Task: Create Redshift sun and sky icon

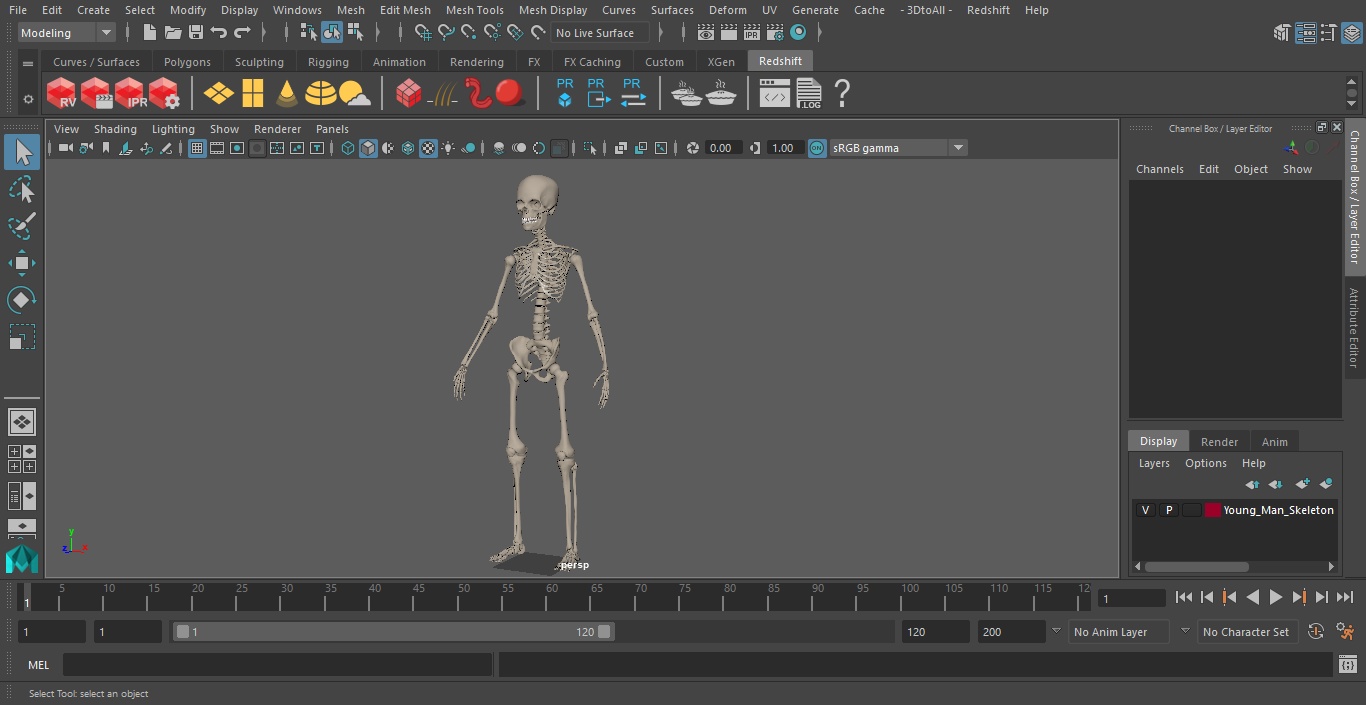Action: 354,94
